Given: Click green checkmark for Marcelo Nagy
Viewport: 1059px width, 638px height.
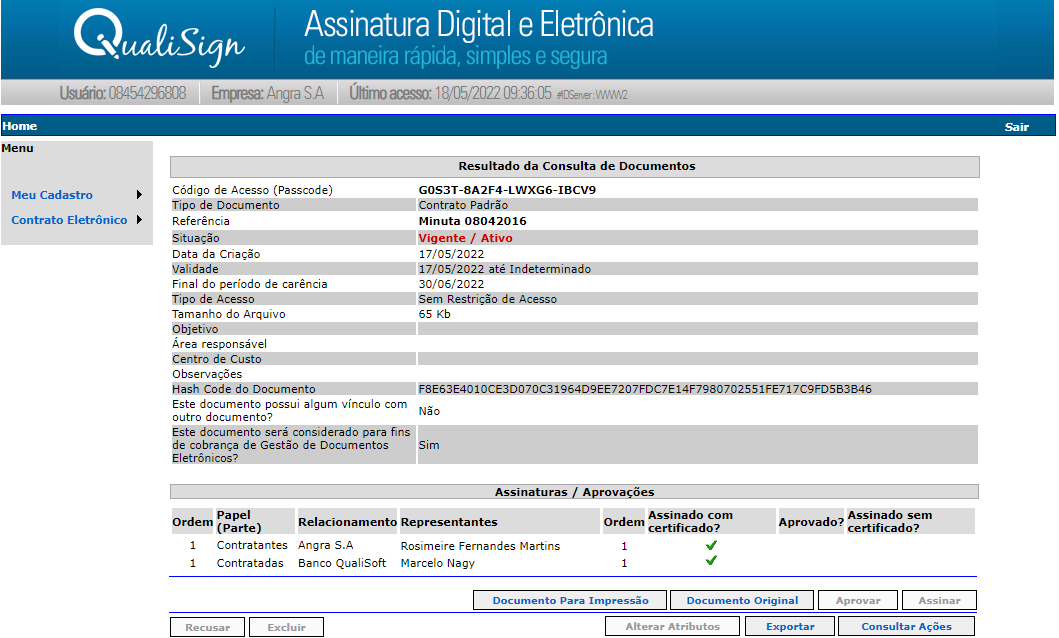Looking at the screenshot, I should pos(711,560).
